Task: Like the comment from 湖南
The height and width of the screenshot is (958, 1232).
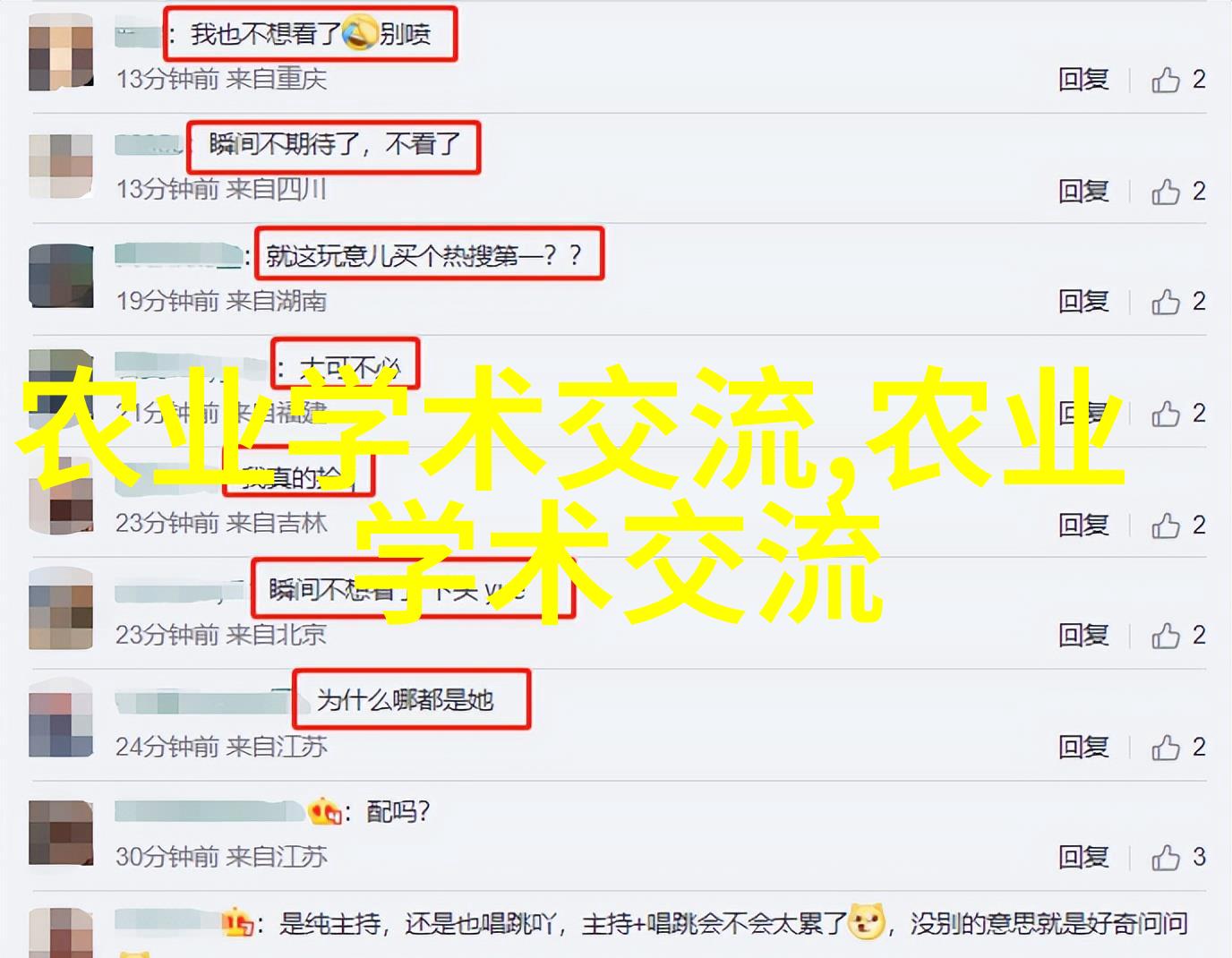Action: [1178, 302]
